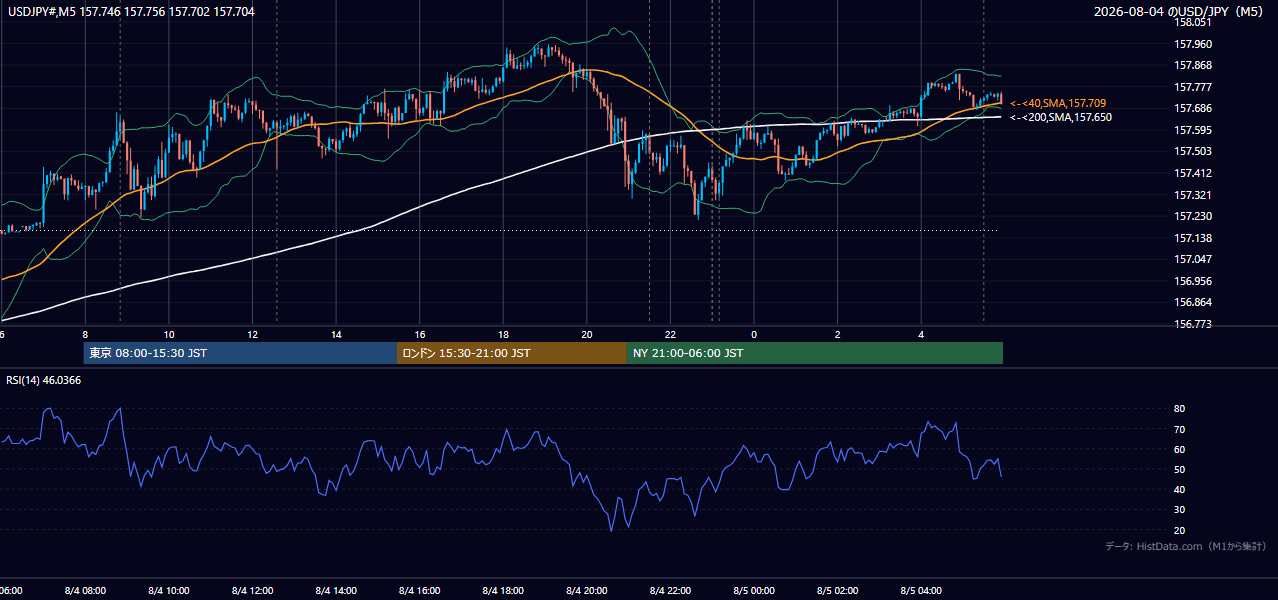This screenshot has height=600, width=1278.
Task: Select the NY 21:00-06:00 JST session bar
Action: (x=815, y=353)
